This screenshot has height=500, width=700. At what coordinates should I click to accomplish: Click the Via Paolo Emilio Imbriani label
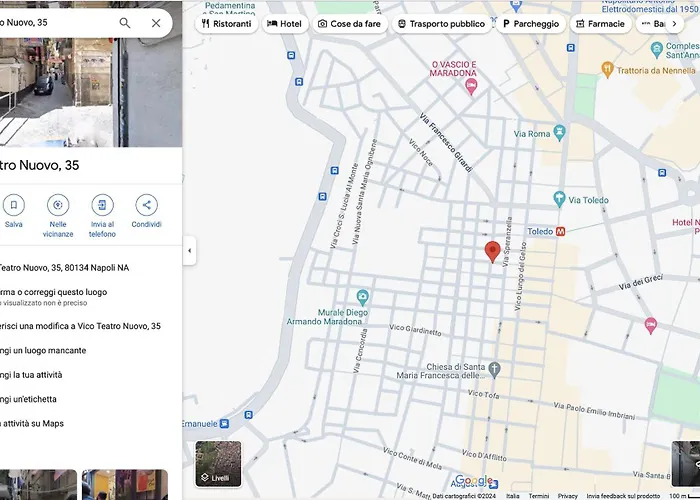coord(594,411)
